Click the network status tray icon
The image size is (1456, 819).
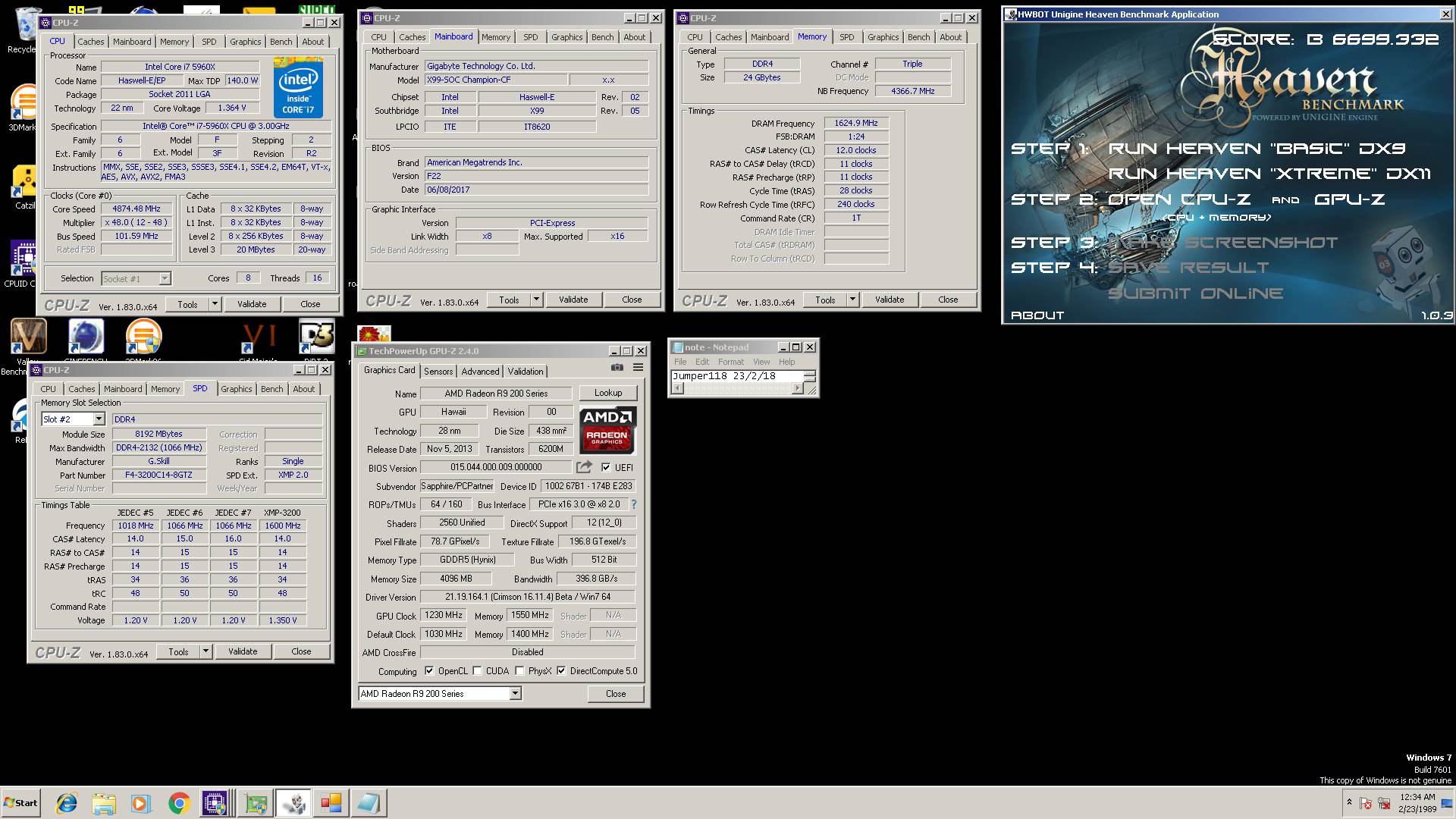point(1384,803)
